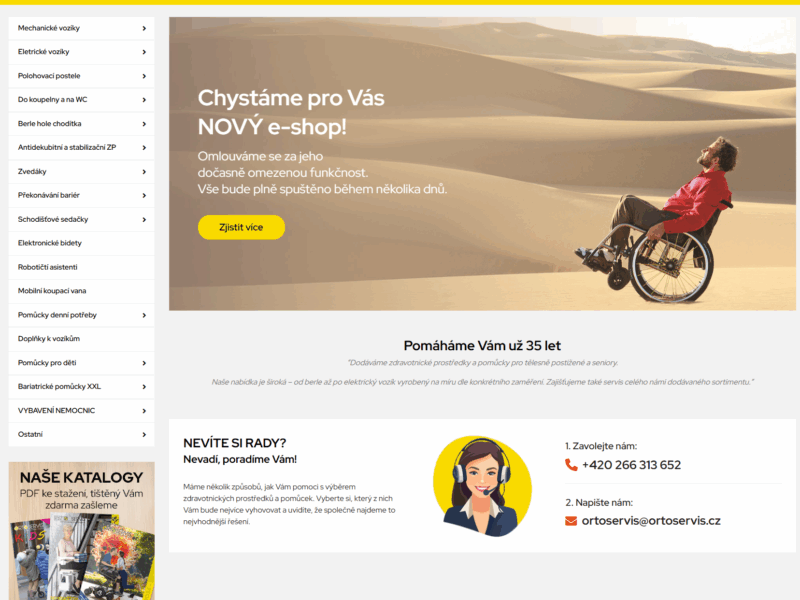
Task: Go to the Robotičtí asistenti category
Action: click(82, 267)
